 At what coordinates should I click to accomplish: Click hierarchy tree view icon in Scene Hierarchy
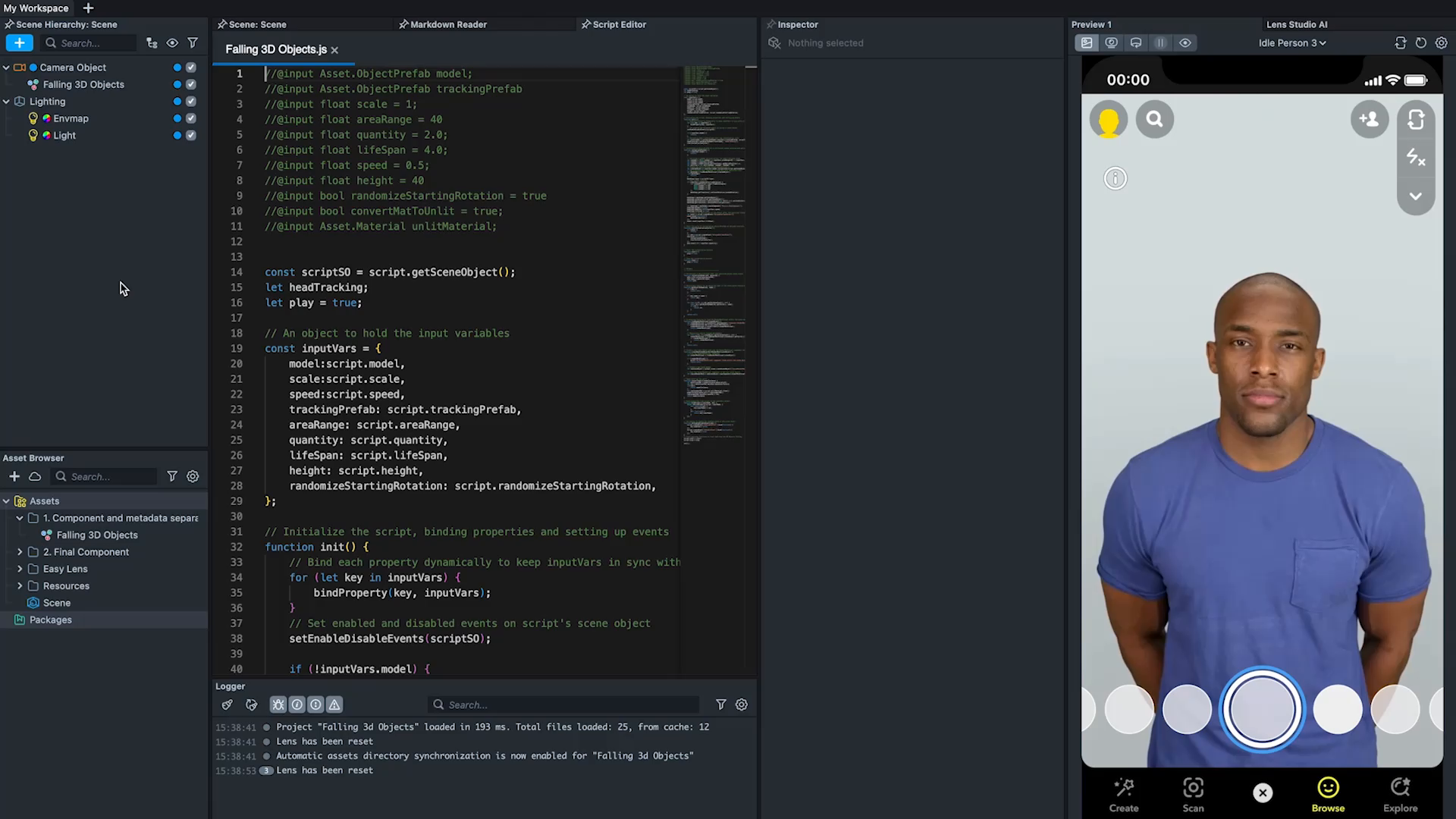[x=152, y=43]
